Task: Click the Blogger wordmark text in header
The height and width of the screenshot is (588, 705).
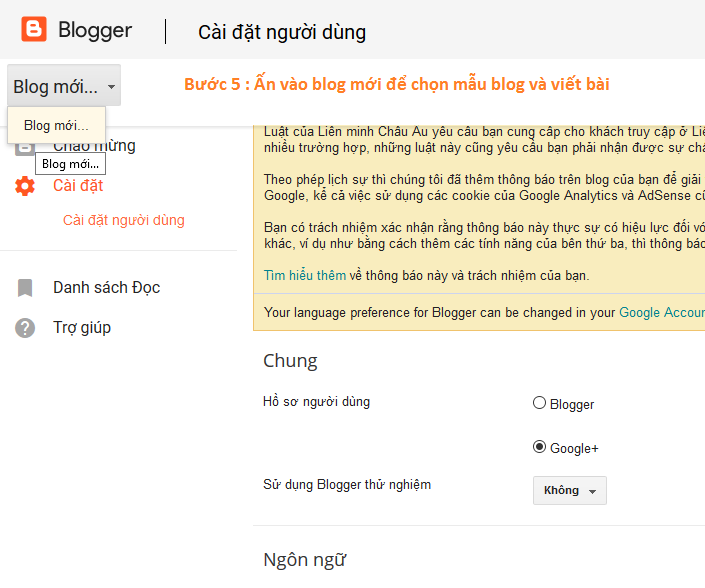Action: click(x=95, y=31)
